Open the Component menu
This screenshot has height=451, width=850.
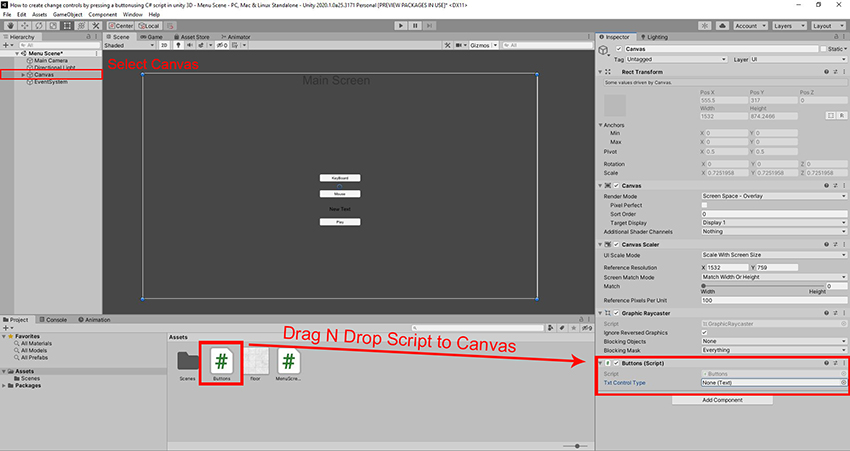point(102,15)
